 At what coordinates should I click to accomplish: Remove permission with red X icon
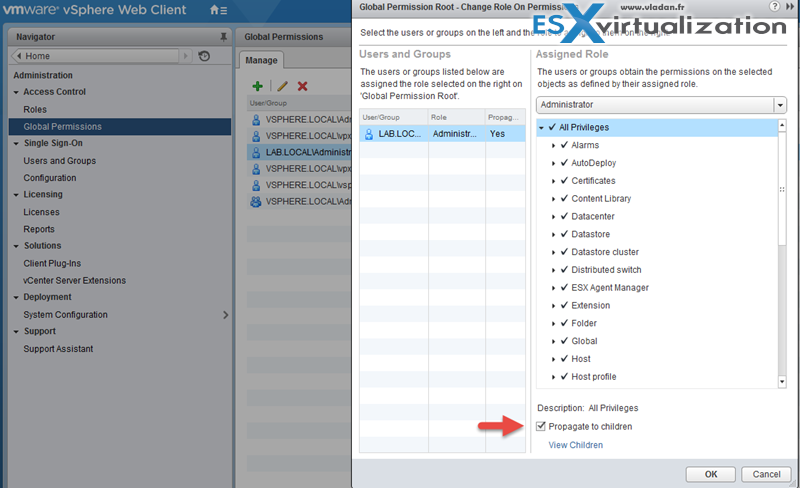(303, 86)
